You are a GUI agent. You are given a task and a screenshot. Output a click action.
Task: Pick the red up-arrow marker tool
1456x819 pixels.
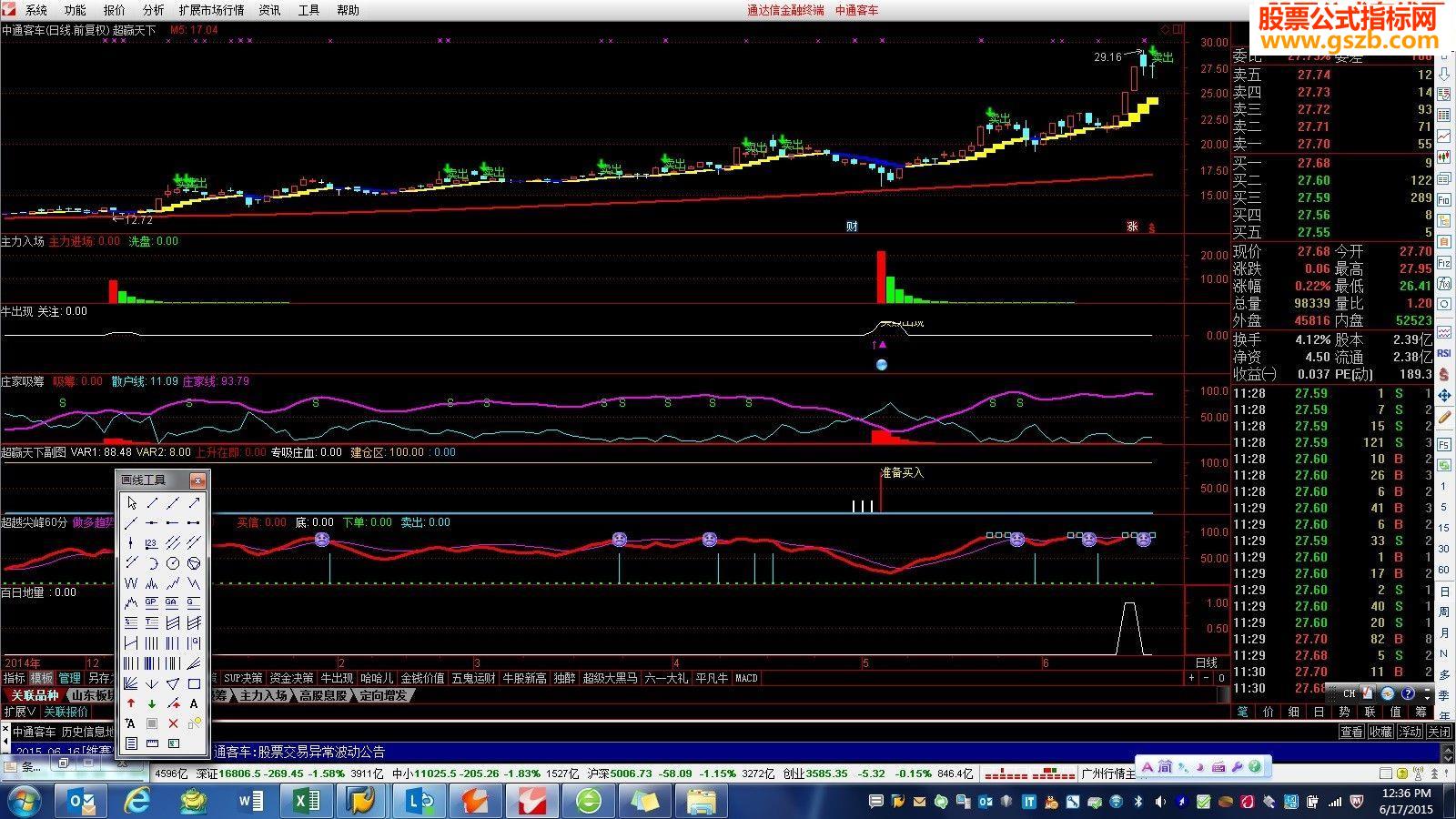pos(131,703)
